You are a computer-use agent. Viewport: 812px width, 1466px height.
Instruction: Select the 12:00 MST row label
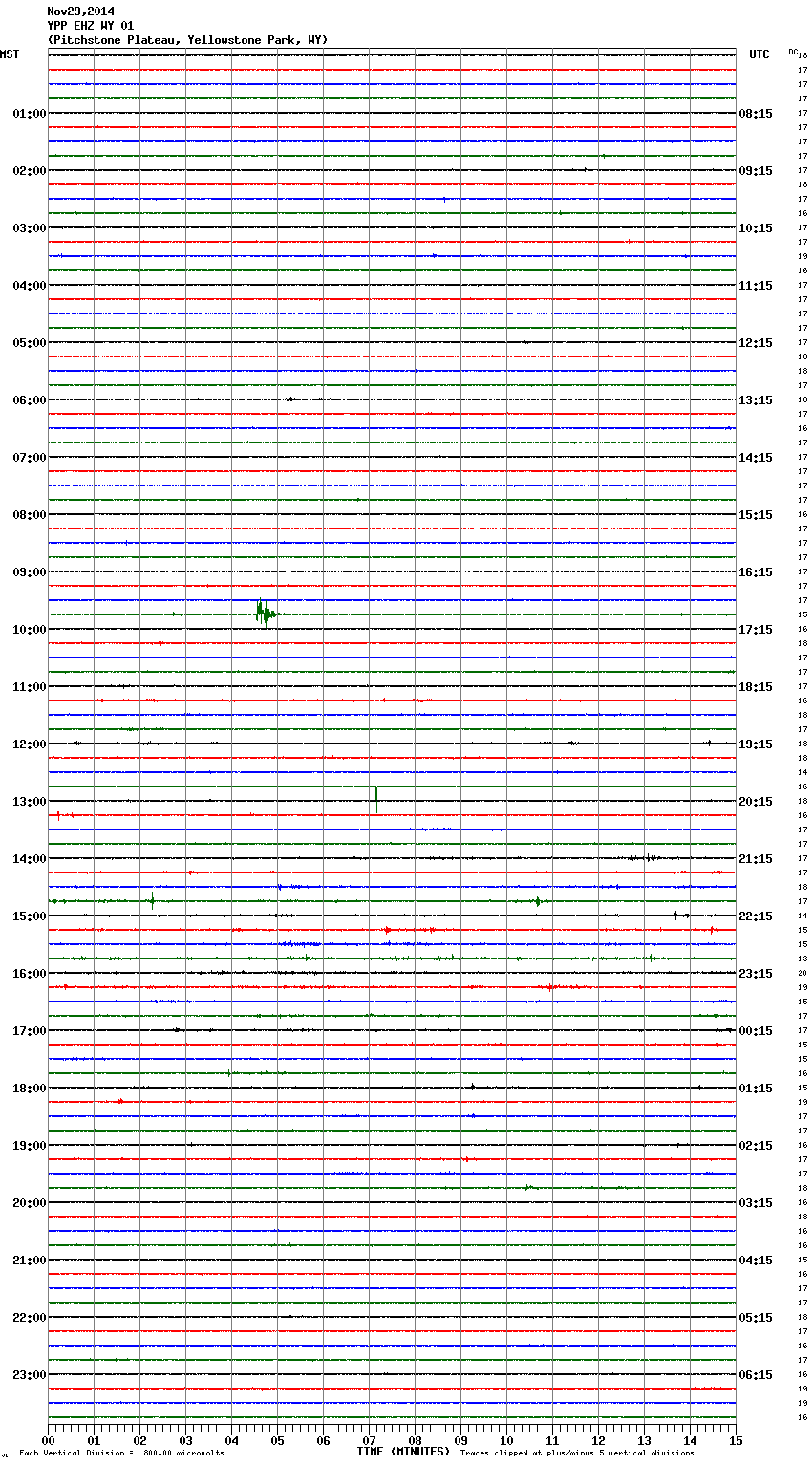pyautogui.click(x=30, y=744)
